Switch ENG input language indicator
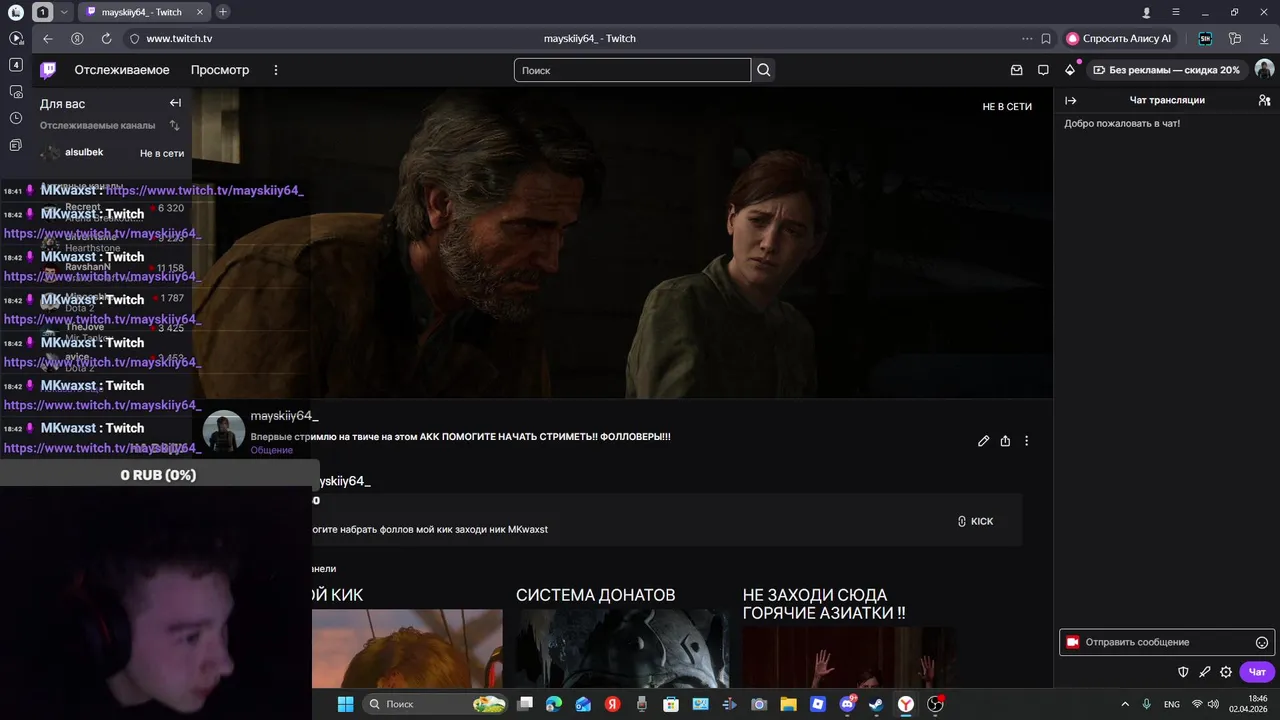Screen dimensions: 1280x720 tap(1172, 704)
